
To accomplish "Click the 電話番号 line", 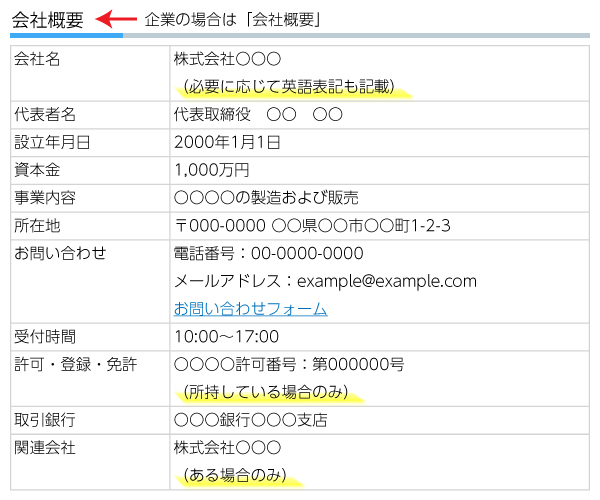I will [x=268, y=253].
